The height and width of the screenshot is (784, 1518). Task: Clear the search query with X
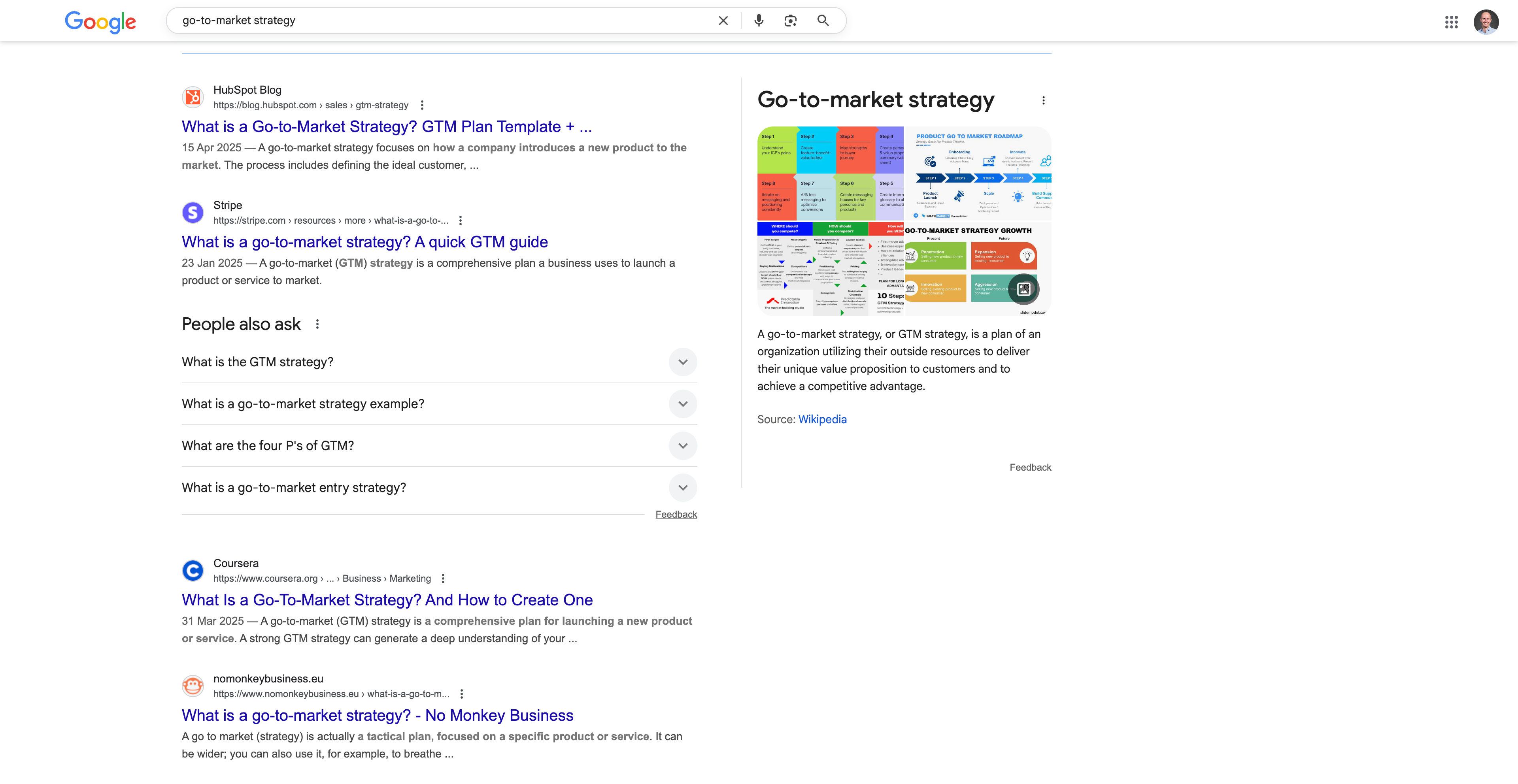[723, 21]
